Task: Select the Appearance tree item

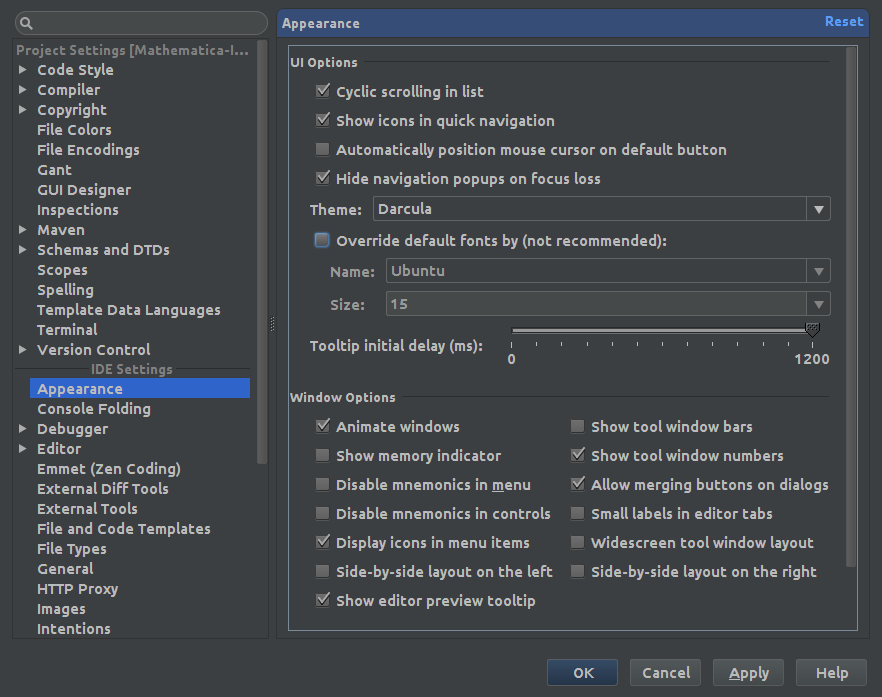Action: [140, 389]
